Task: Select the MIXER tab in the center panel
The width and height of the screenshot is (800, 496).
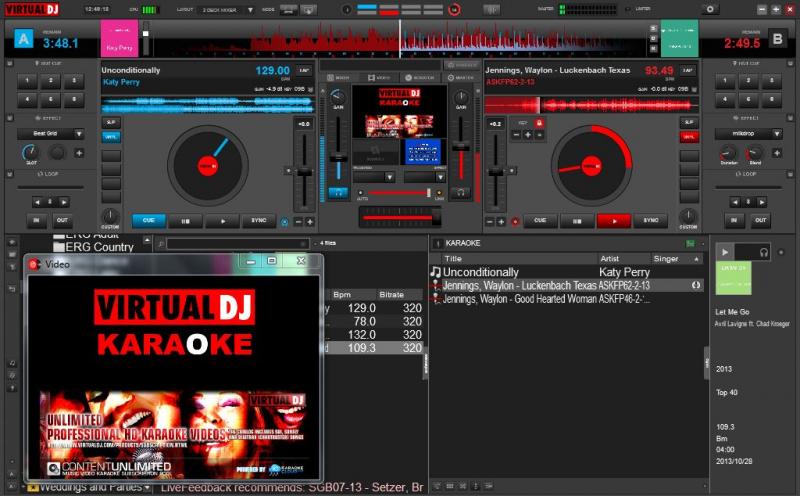Action: 338,78
